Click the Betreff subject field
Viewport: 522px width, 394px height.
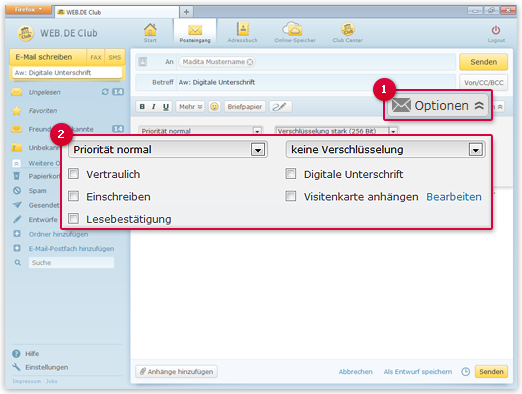(x=317, y=82)
